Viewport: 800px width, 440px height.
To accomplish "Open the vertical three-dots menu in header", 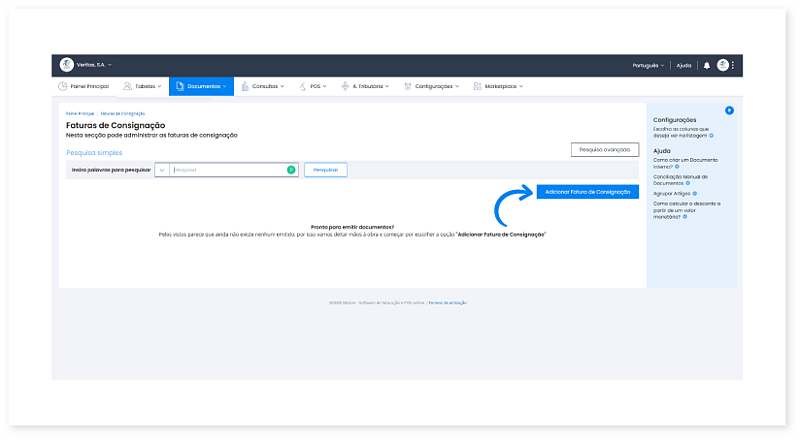I will pos(733,65).
